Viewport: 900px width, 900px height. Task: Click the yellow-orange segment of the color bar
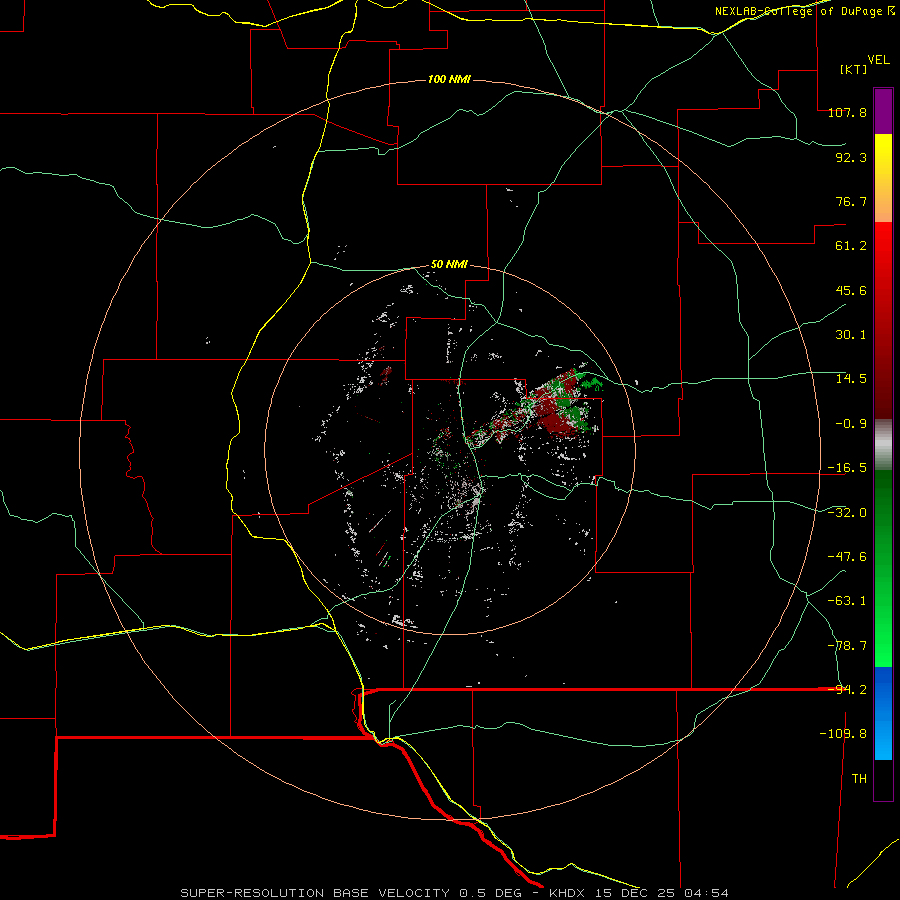(x=883, y=178)
